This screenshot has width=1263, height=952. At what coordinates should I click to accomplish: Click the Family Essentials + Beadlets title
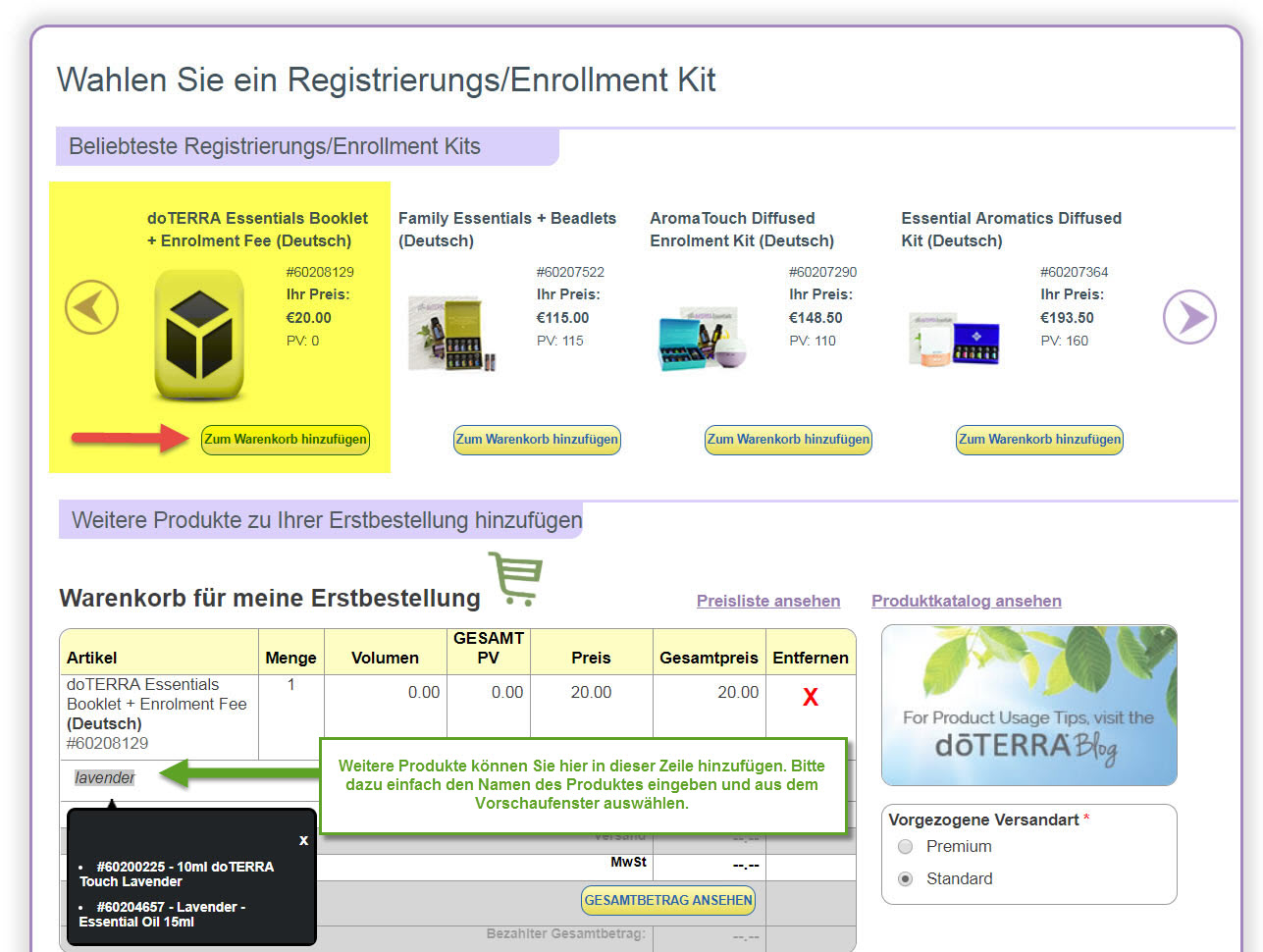507,230
